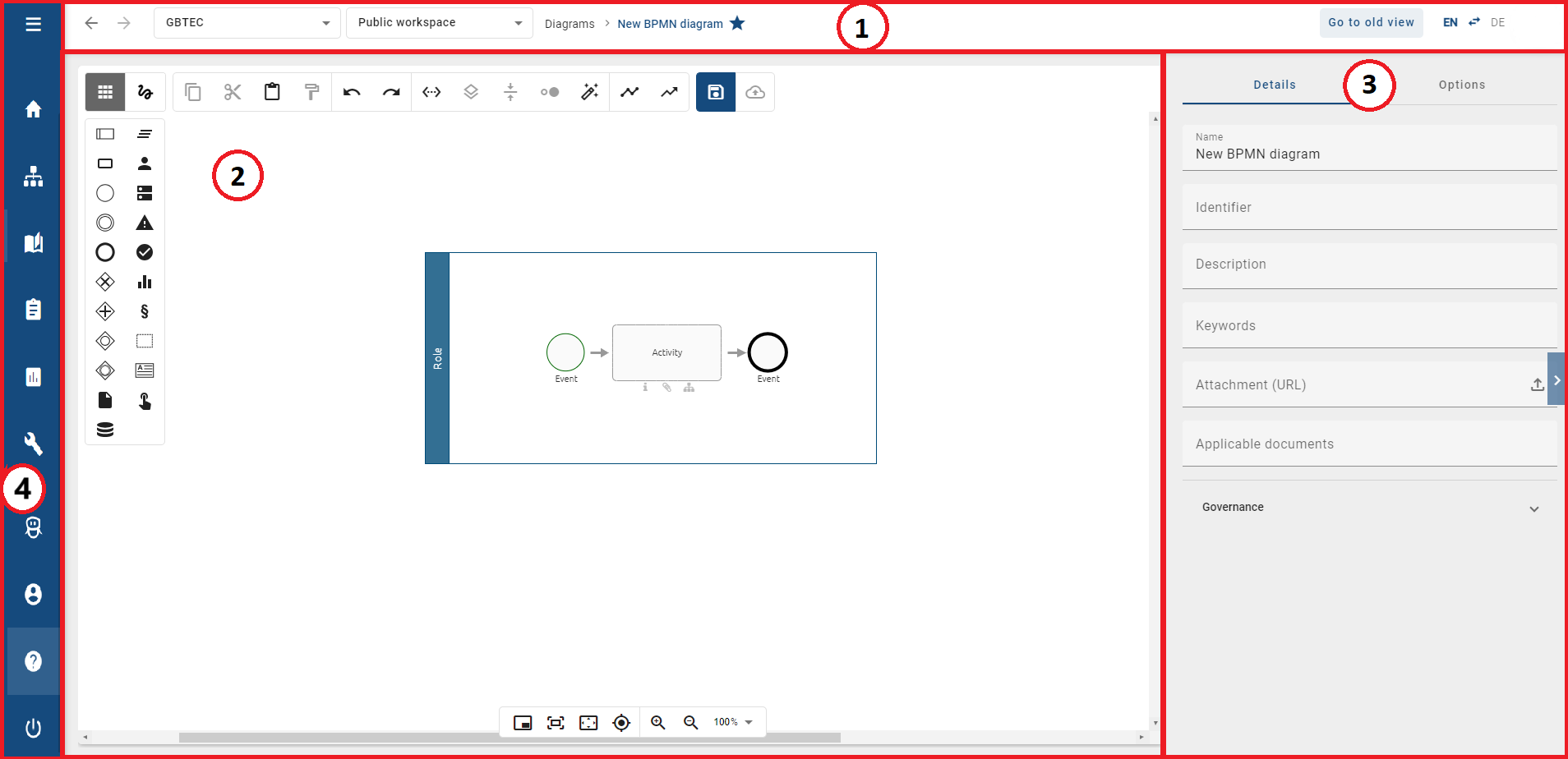Apply auto-layout with the magic wand icon
This screenshot has height=759, width=1568.
[589, 92]
